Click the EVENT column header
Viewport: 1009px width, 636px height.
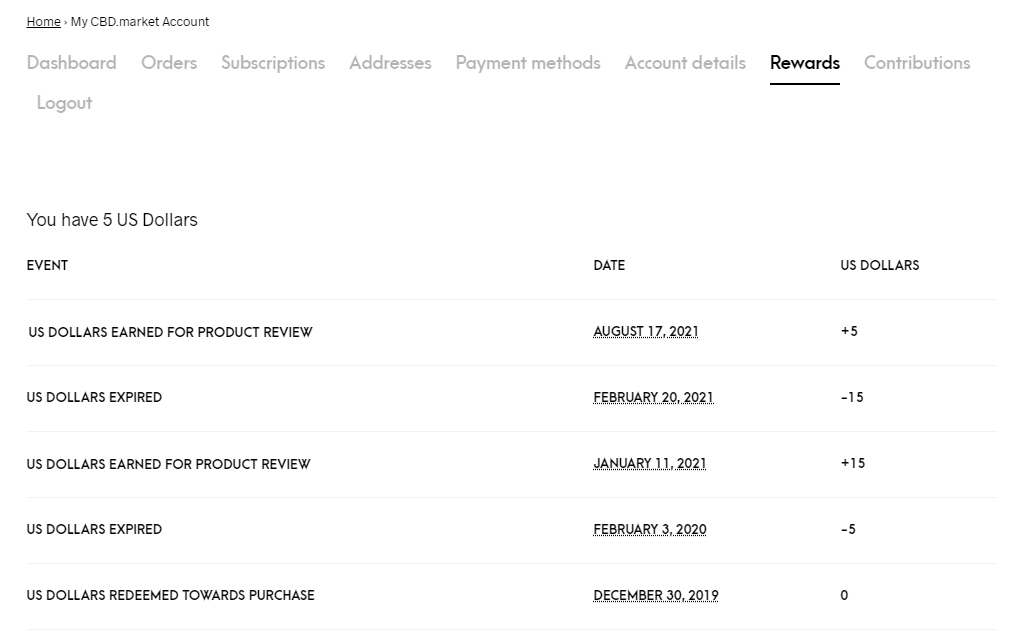[47, 265]
